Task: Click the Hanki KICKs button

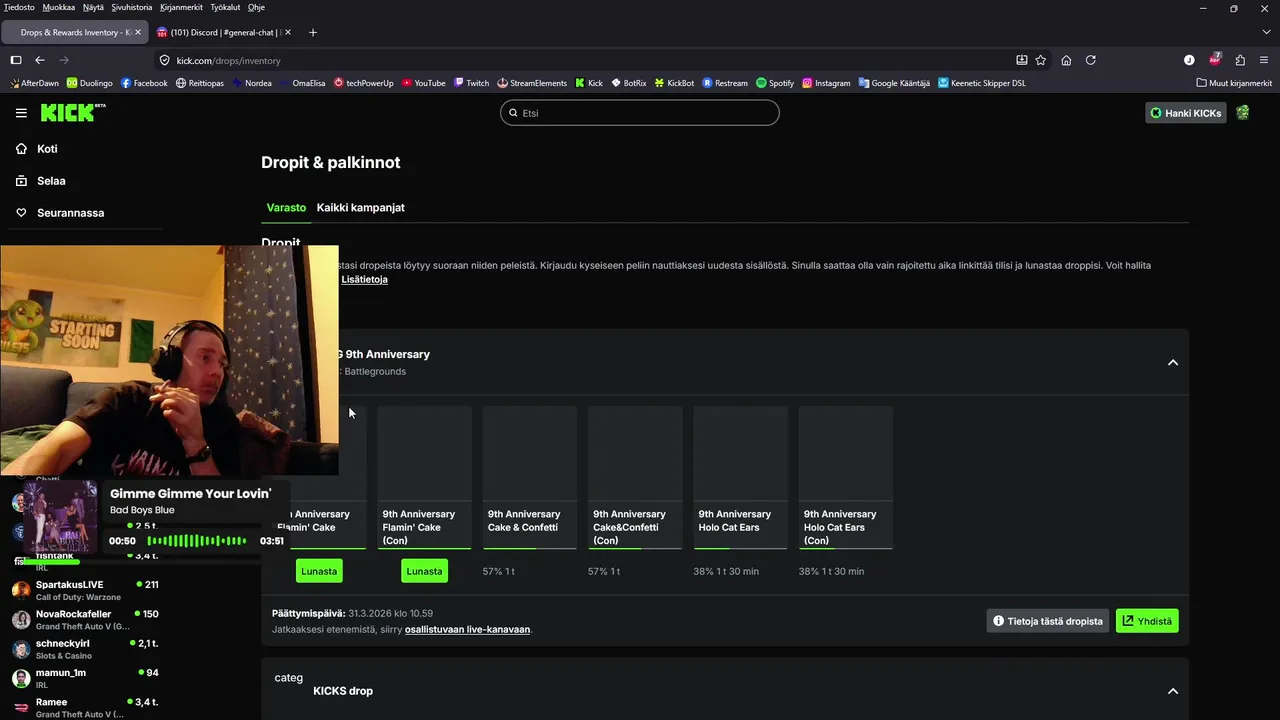Action: coord(1186,113)
